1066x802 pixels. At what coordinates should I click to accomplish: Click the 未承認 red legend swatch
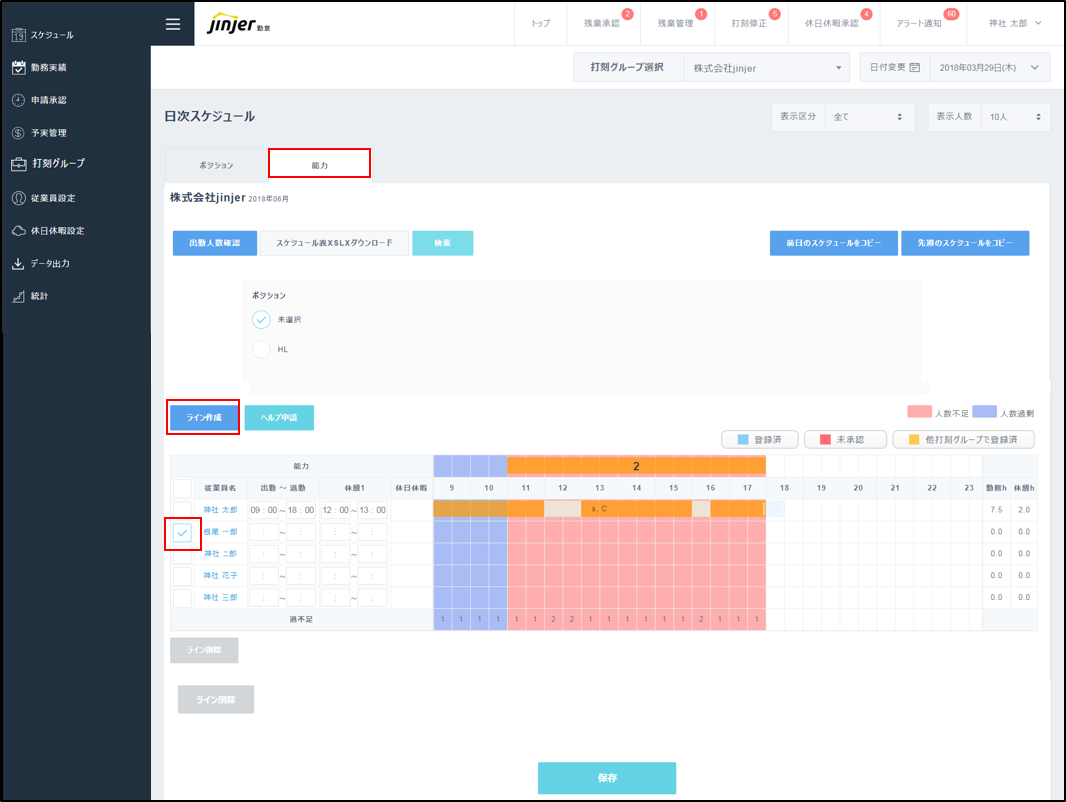click(x=825, y=439)
